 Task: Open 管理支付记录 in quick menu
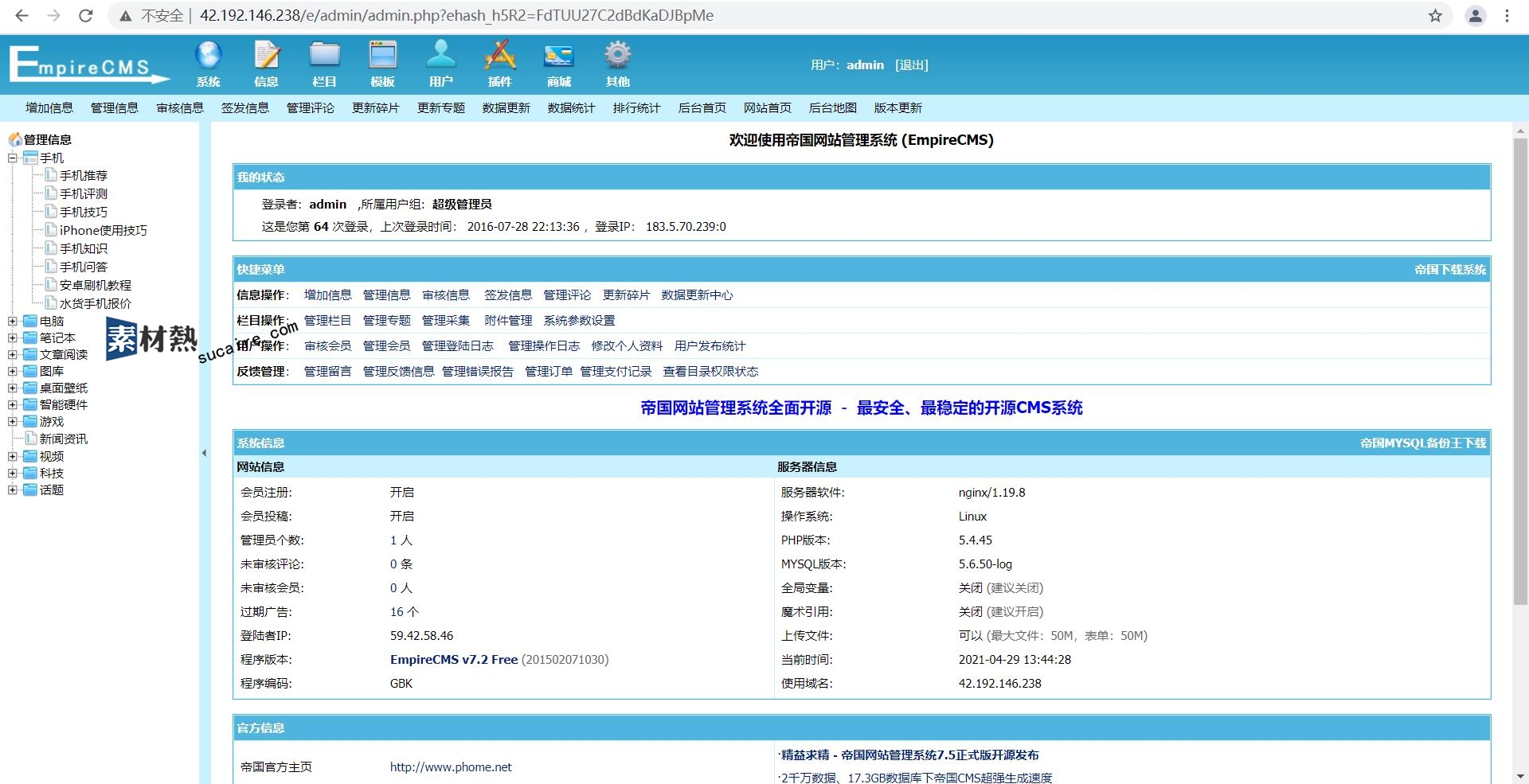616,372
